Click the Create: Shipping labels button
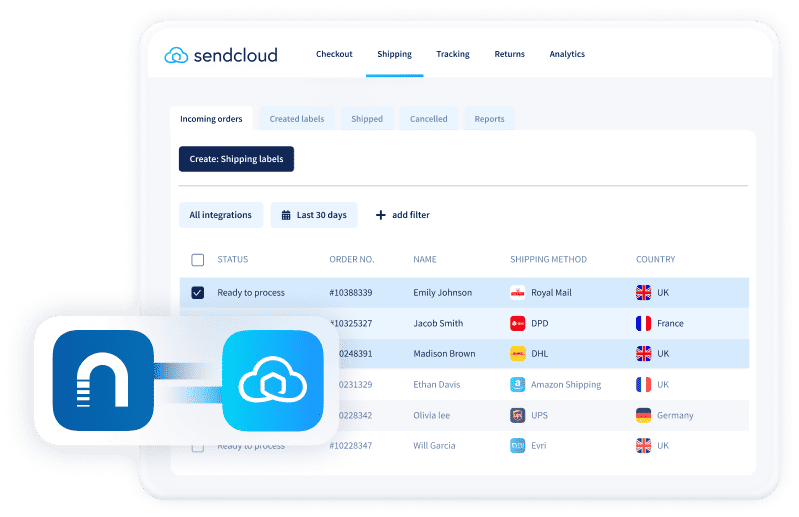Image resolution: width=799 pixels, height=517 pixels. tap(236, 159)
